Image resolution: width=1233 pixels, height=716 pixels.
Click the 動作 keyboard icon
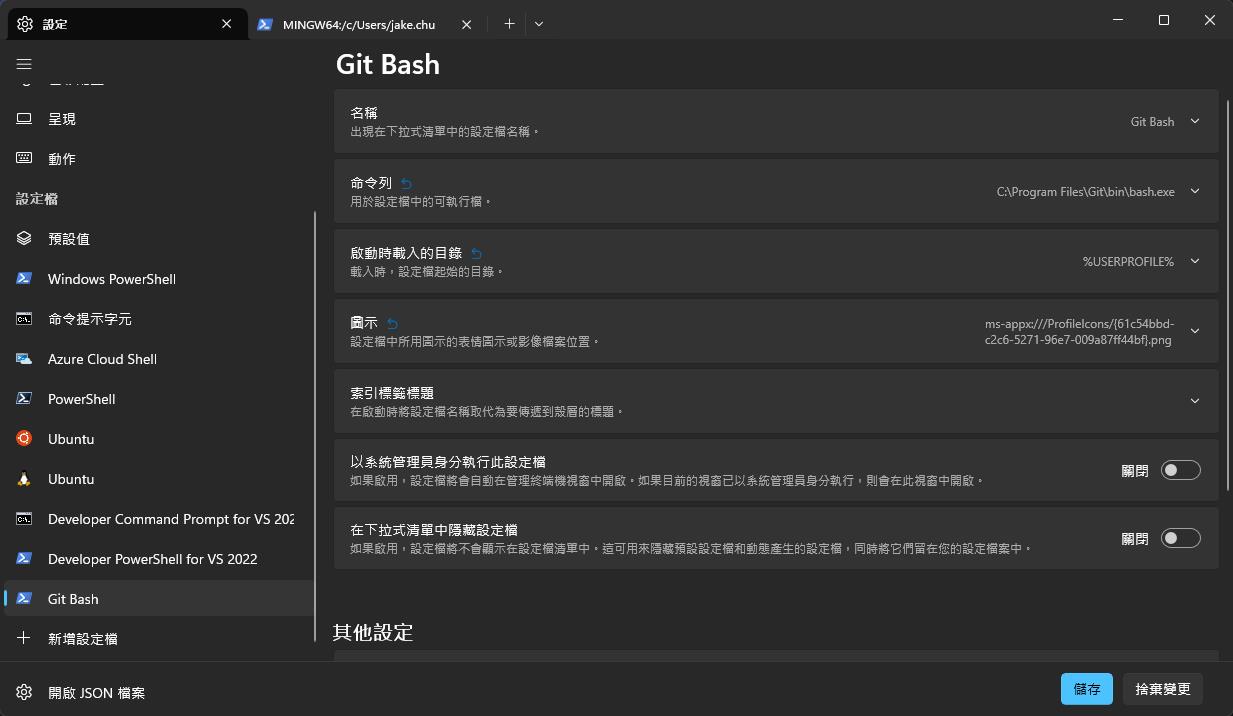[24, 158]
